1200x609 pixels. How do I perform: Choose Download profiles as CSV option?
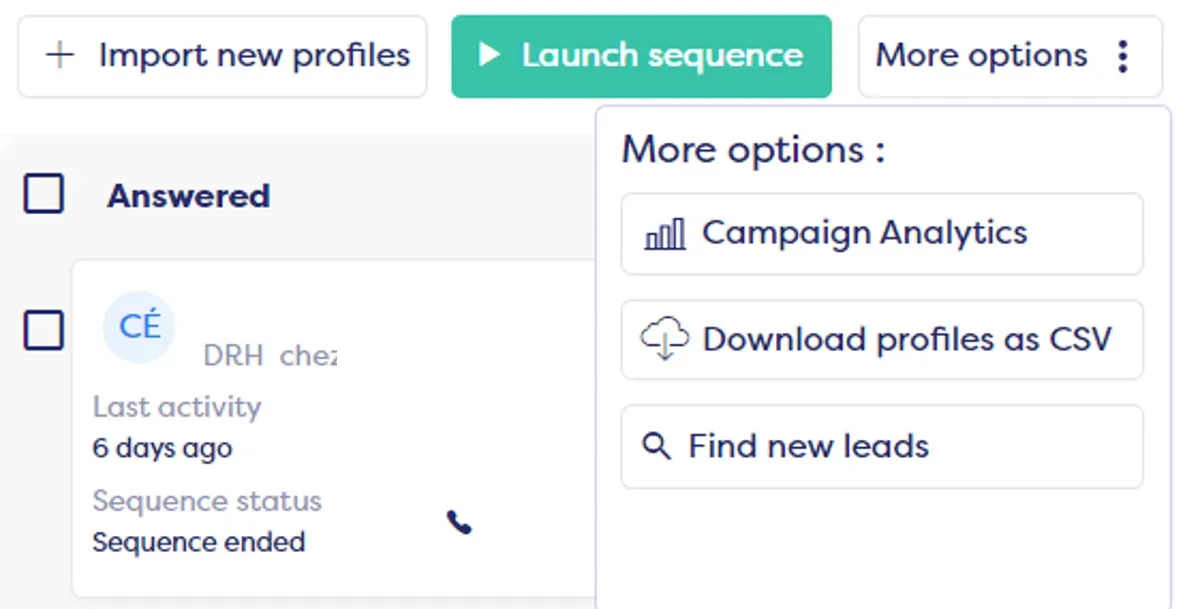(x=881, y=340)
